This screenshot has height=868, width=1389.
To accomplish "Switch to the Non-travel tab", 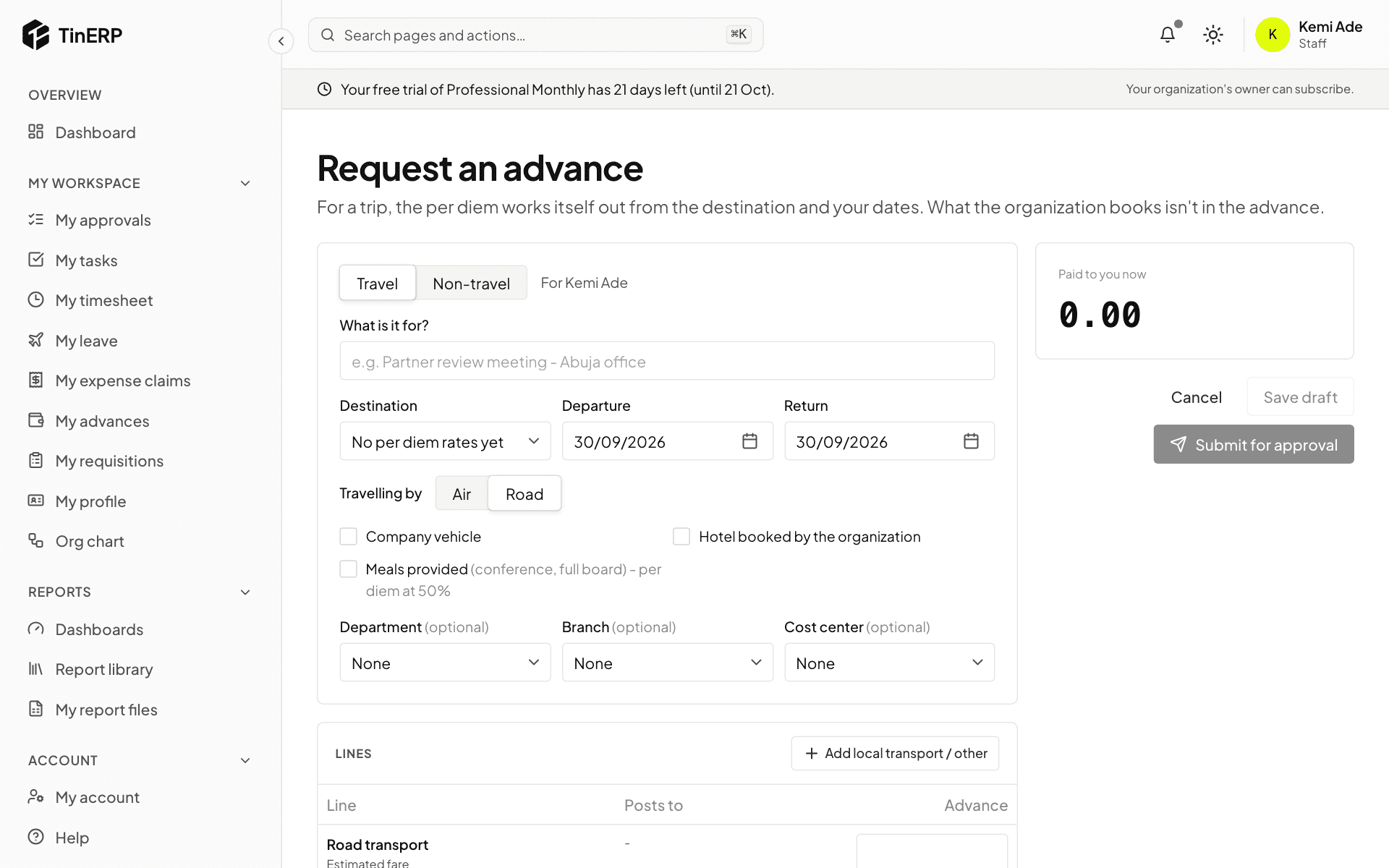I will click(x=471, y=284).
